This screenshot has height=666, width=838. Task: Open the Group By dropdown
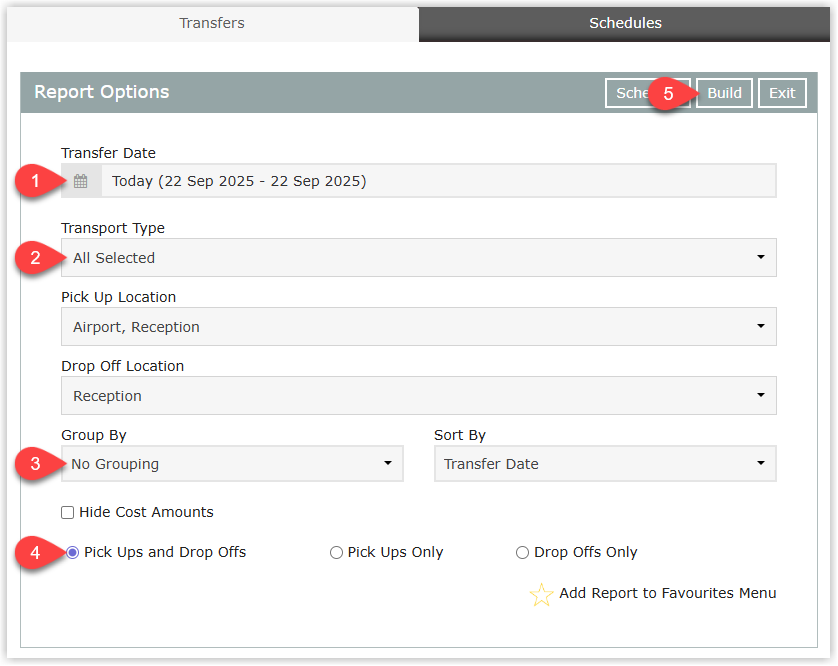(x=232, y=463)
